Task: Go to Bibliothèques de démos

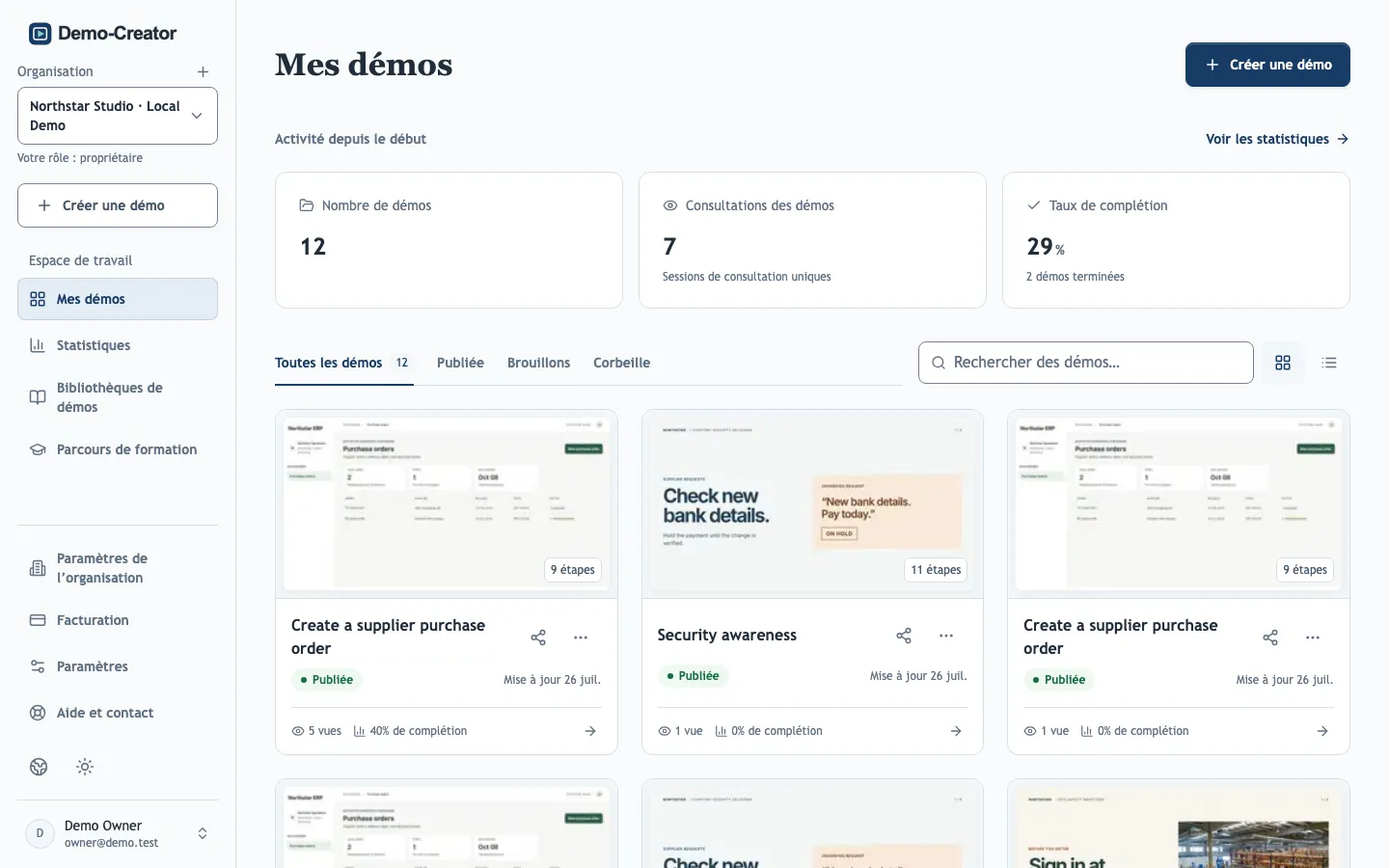Action: click(118, 397)
